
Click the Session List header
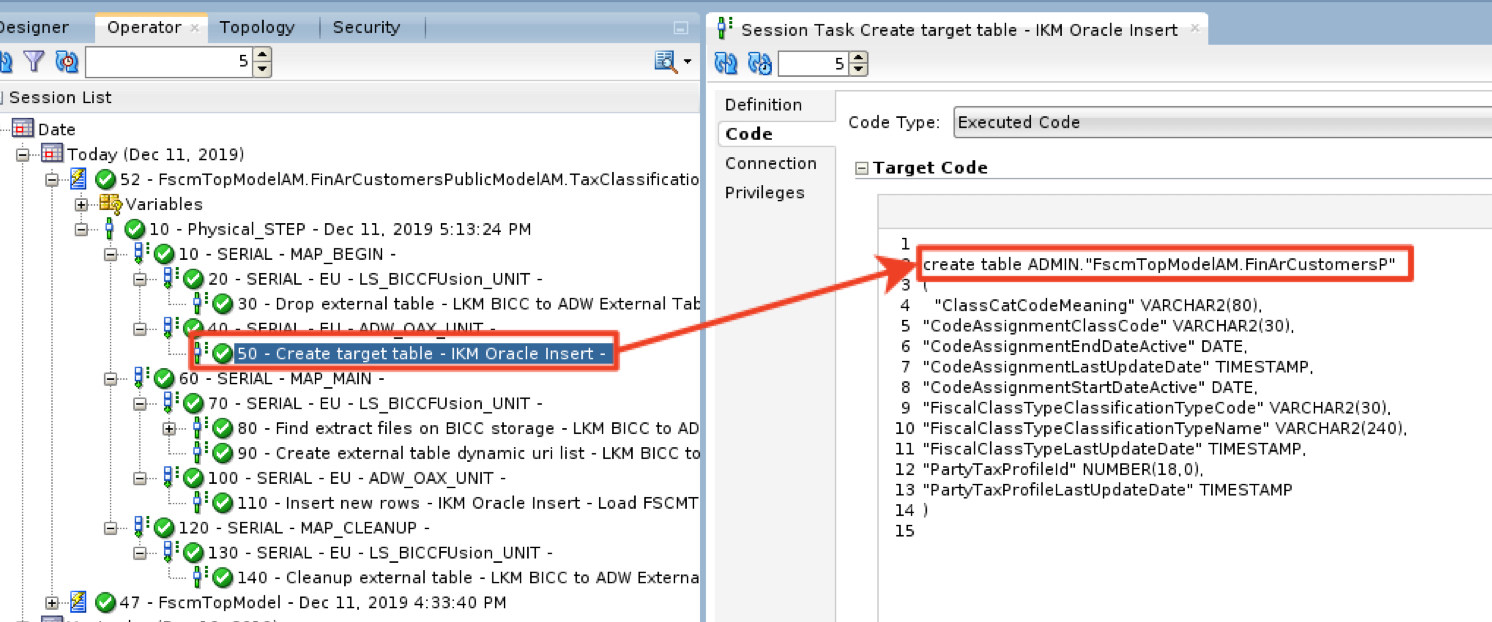coord(60,97)
